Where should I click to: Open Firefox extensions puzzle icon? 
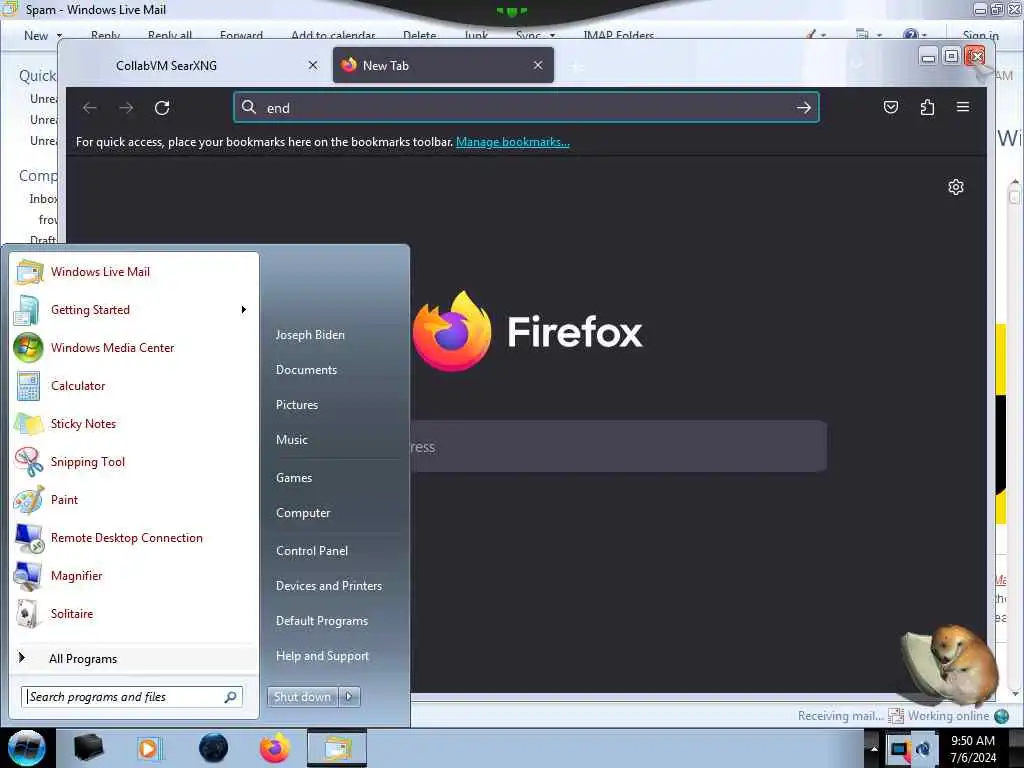coord(927,107)
